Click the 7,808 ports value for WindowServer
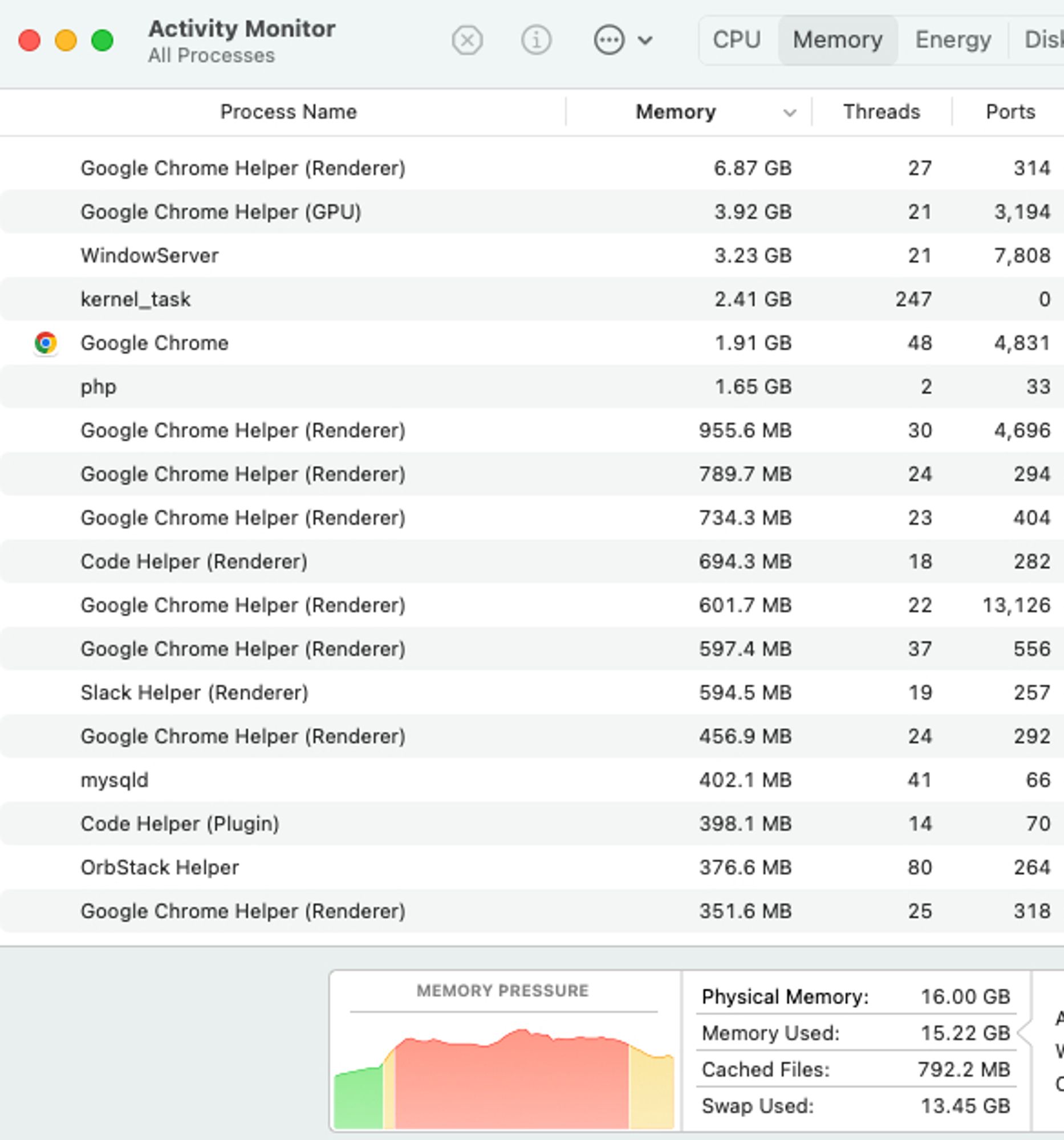 click(1022, 255)
